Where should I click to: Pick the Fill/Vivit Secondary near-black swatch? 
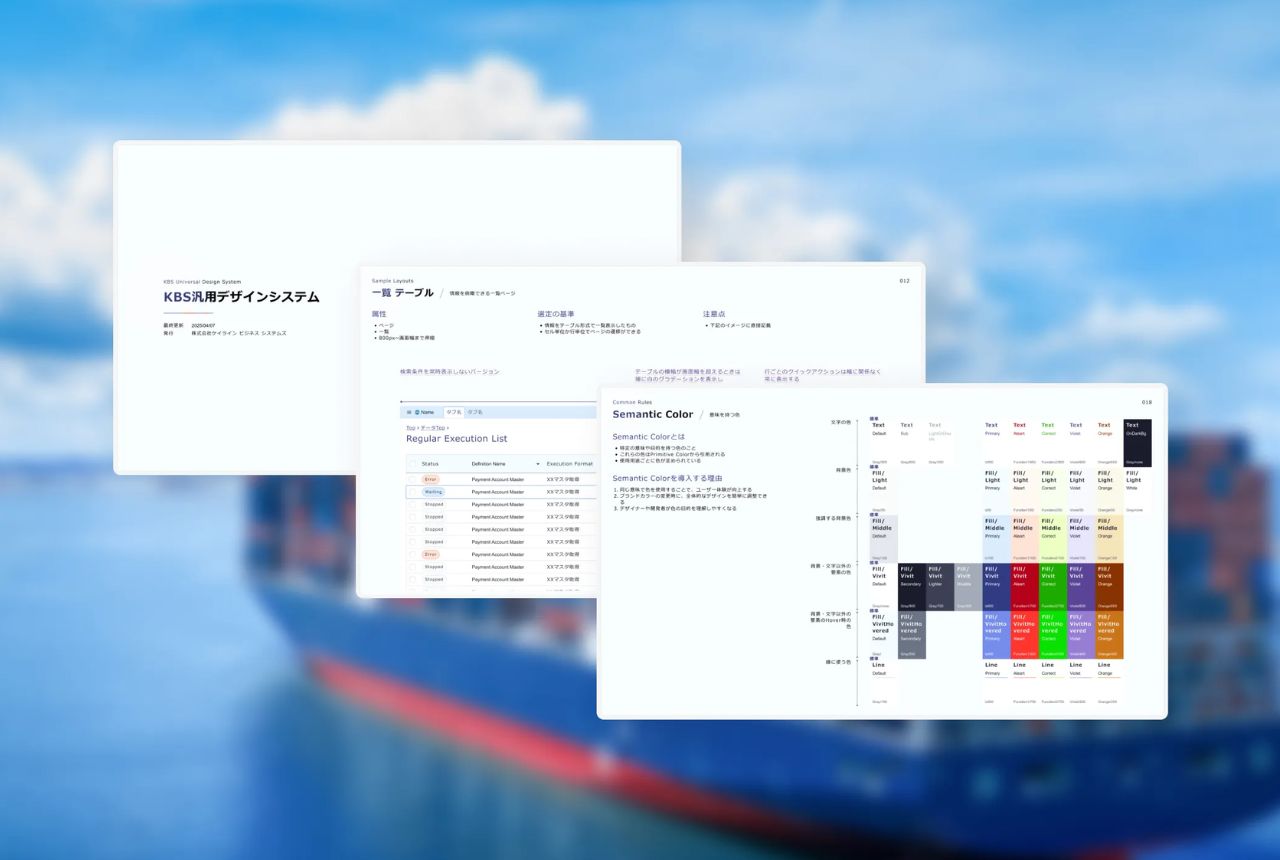(x=912, y=587)
